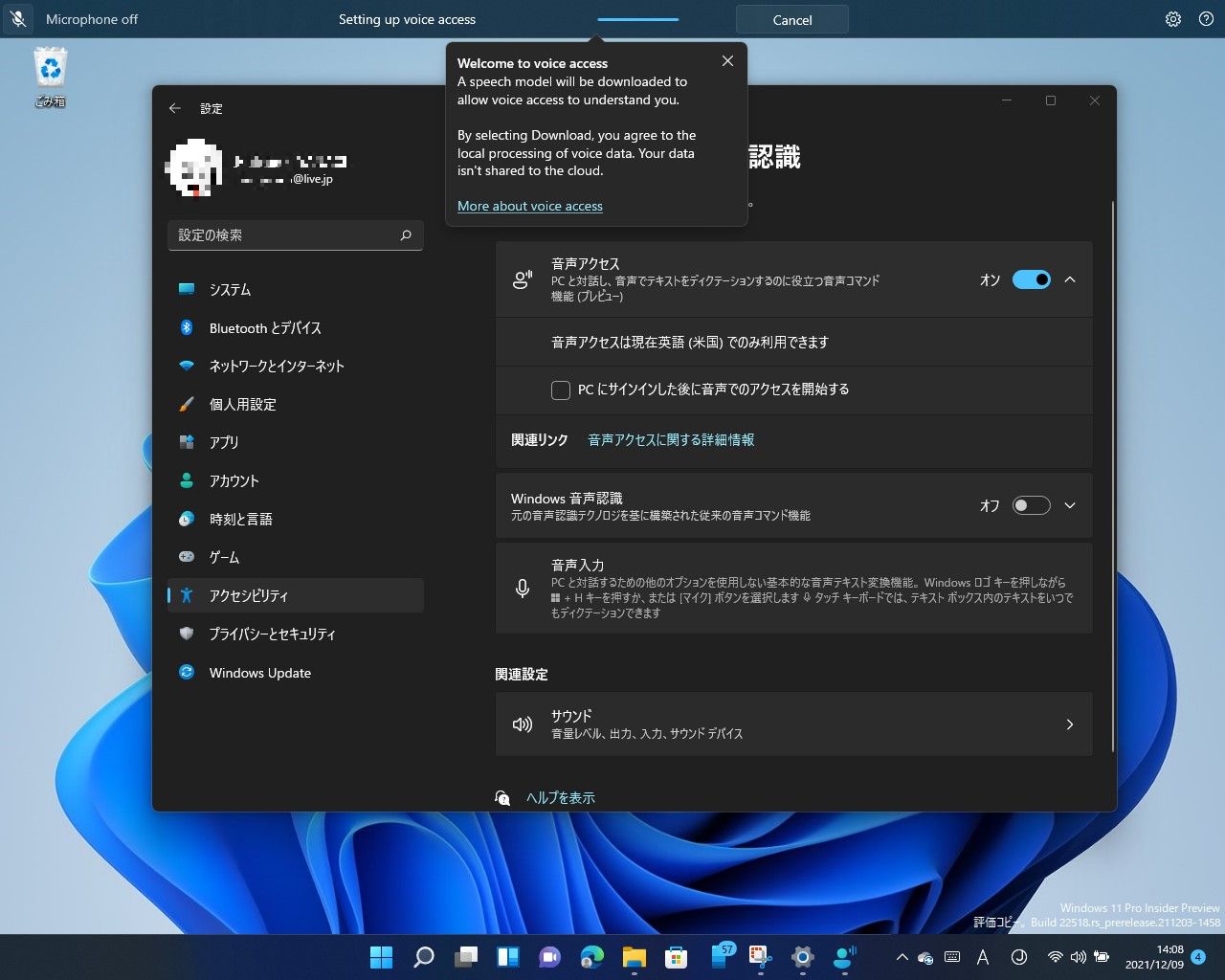The height and width of the screenshot is (980, 1225).
Task: Open voice access settings gear
Action: [1173, 19]
